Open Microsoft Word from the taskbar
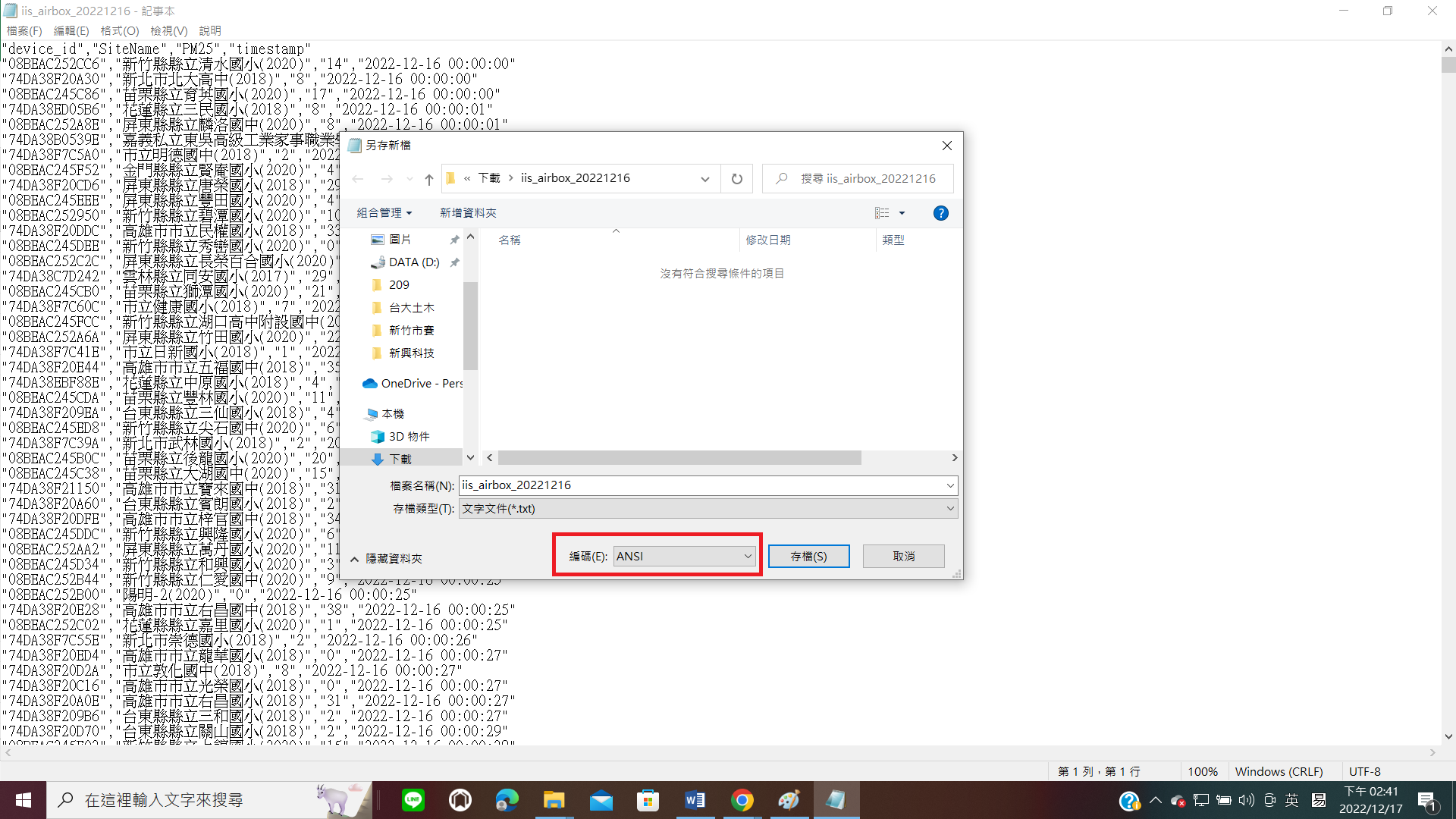1456x819 pixels. pyautogui.click(x=695, y=800)
